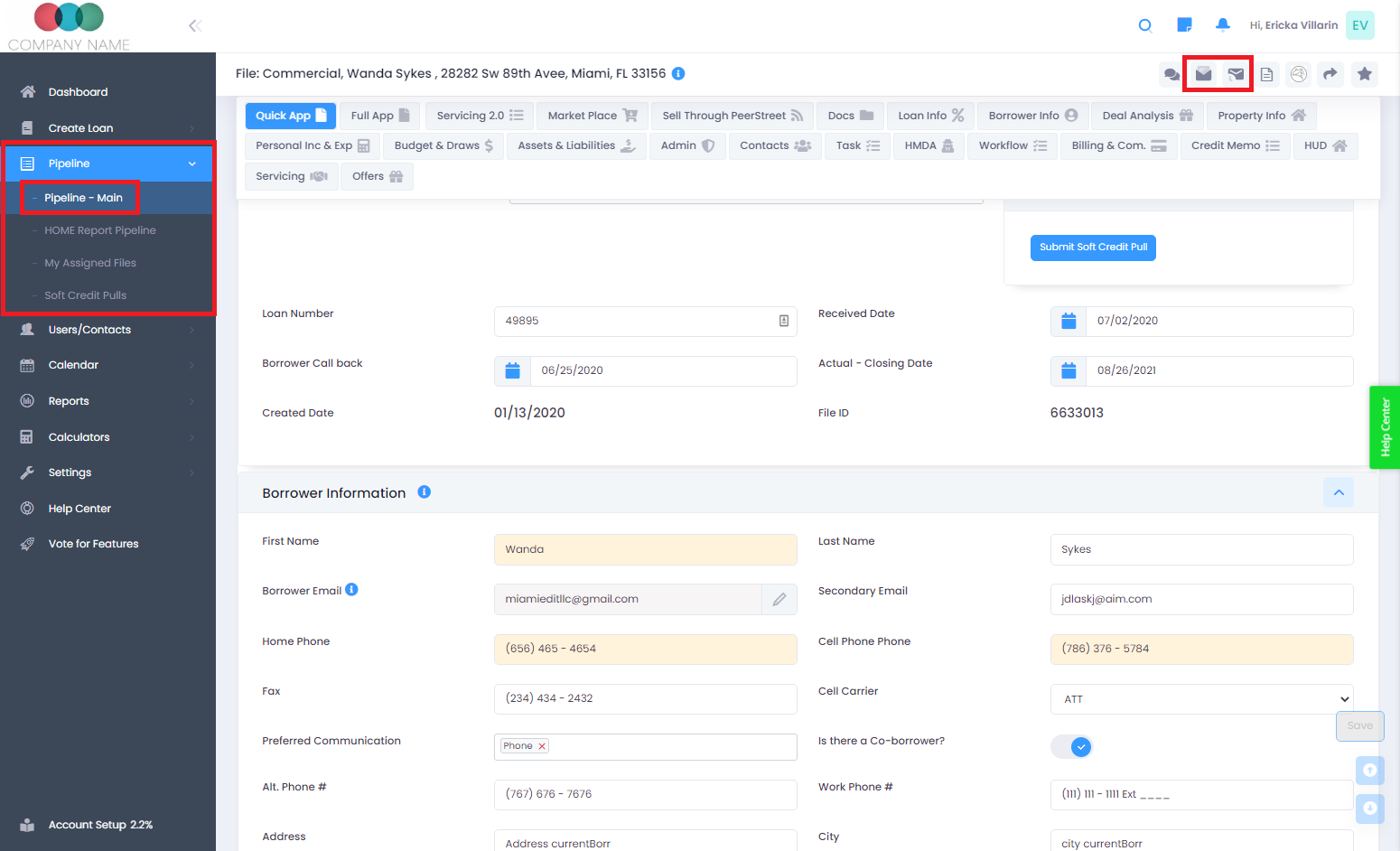This screenshot has height=851, width=1400.
Task: Open the notifications bell icon
Action: pos(1222,25)
